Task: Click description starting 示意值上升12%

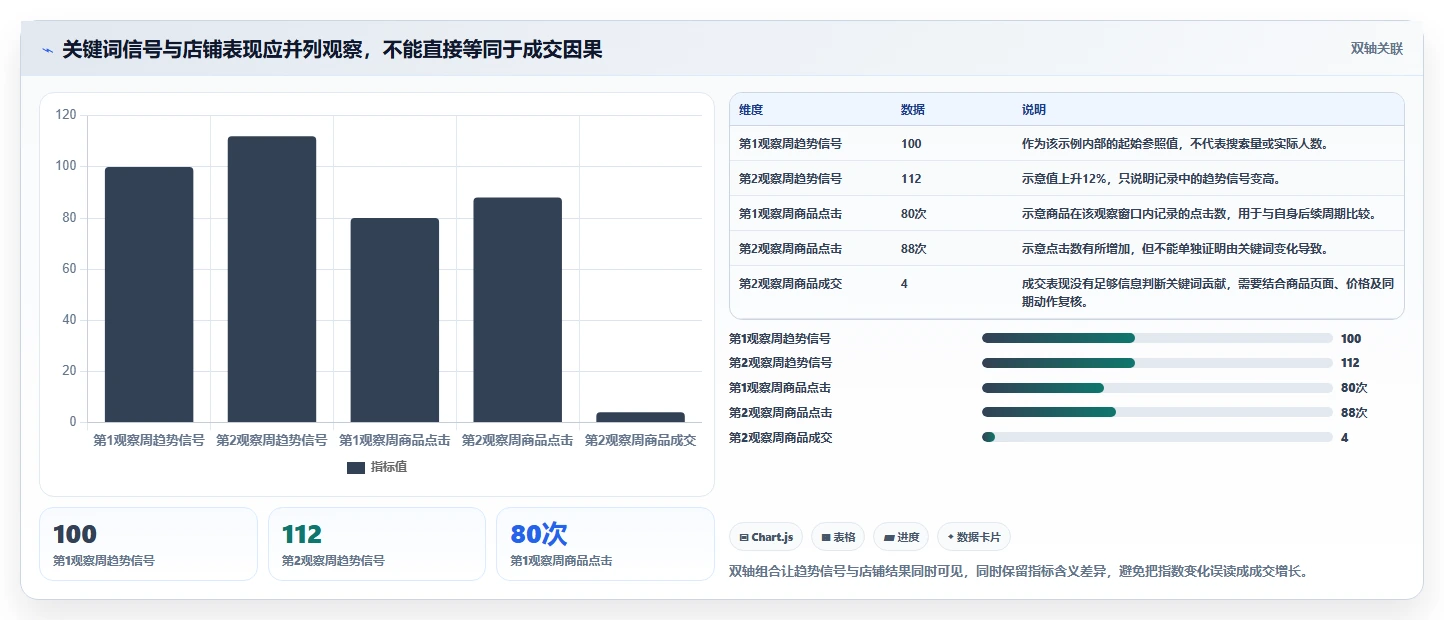Action: 1152,179
